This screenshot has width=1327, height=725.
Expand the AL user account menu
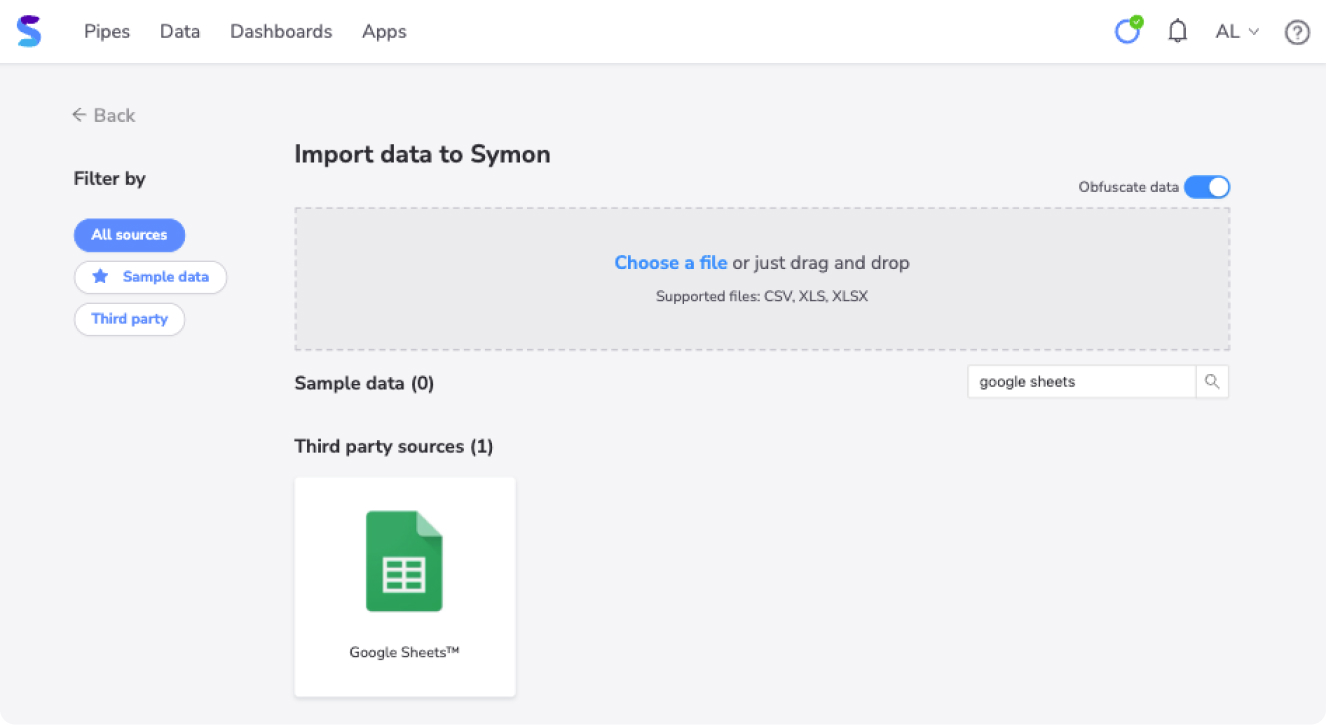(x=1237, y=32)
